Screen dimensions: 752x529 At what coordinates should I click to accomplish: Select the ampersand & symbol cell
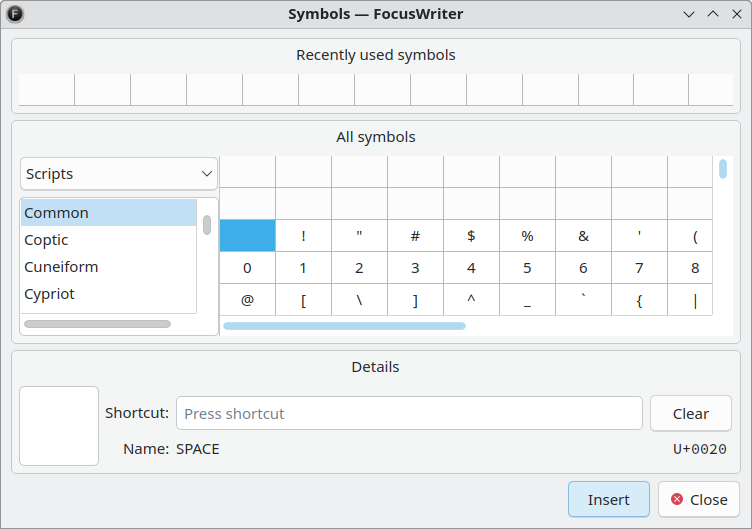pos(583,236)
